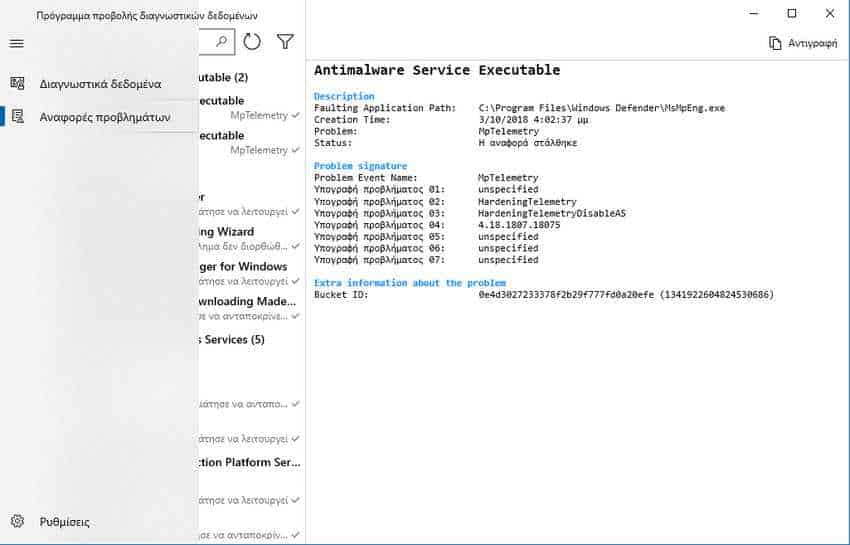Viewport: 850px width, 545px height.
Task: Open the Ρυθμίσεις gear icon
Action: [17, 521]
